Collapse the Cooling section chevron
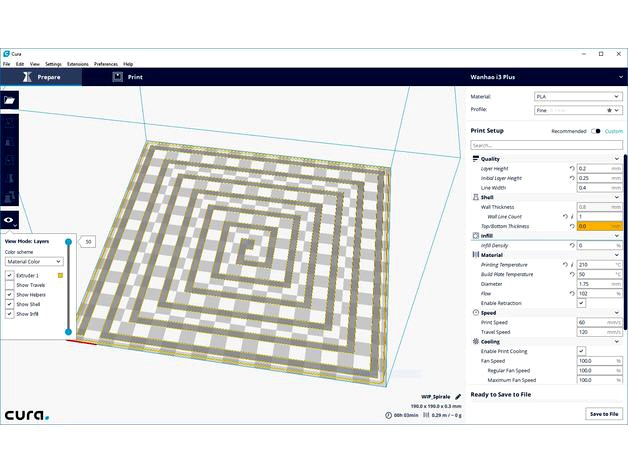The width and height of the screenshot is (628, 472). (x=617, y=342)
